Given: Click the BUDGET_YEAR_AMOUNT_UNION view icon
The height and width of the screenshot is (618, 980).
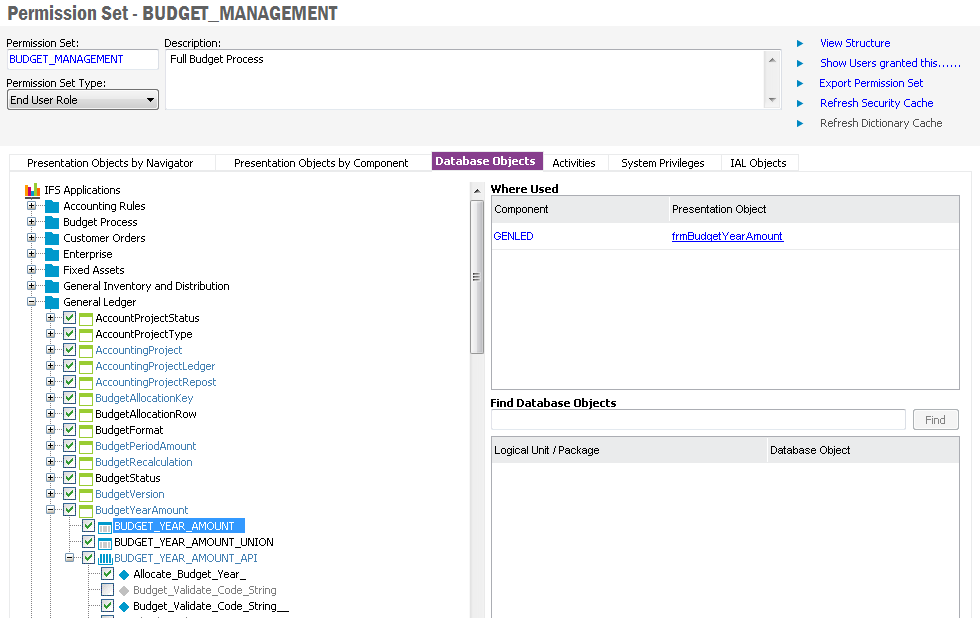Looking at the screenshot, I should coord(104,542).
